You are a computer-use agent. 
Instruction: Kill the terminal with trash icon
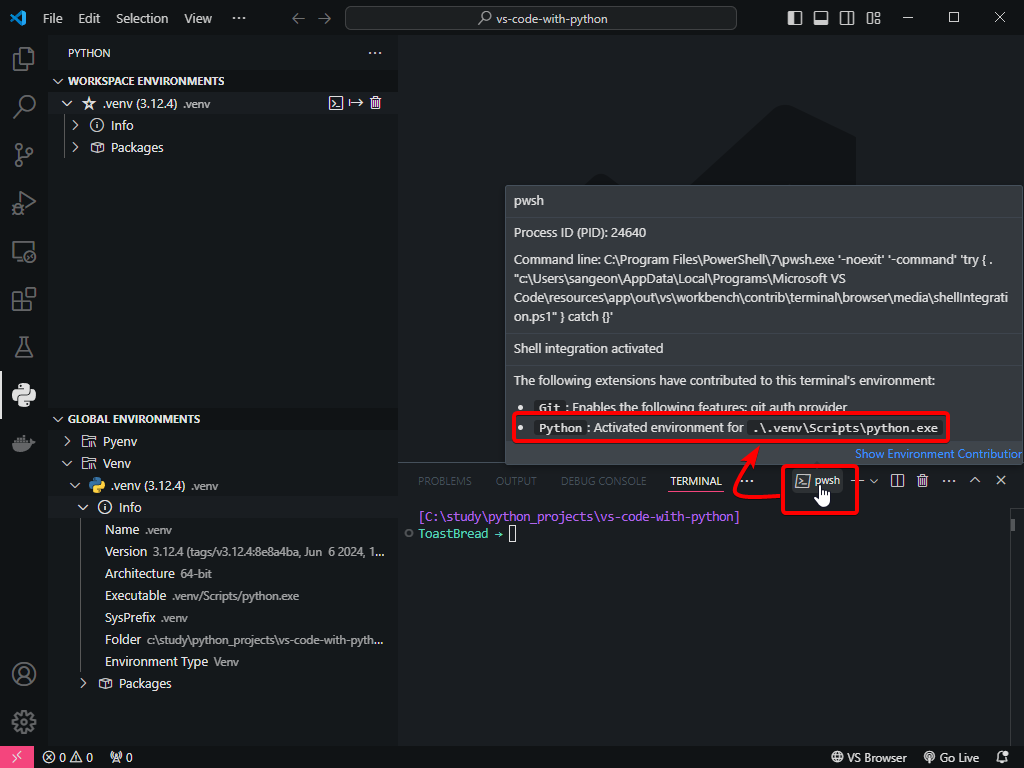pyautogui.click(x=922, y=481)
